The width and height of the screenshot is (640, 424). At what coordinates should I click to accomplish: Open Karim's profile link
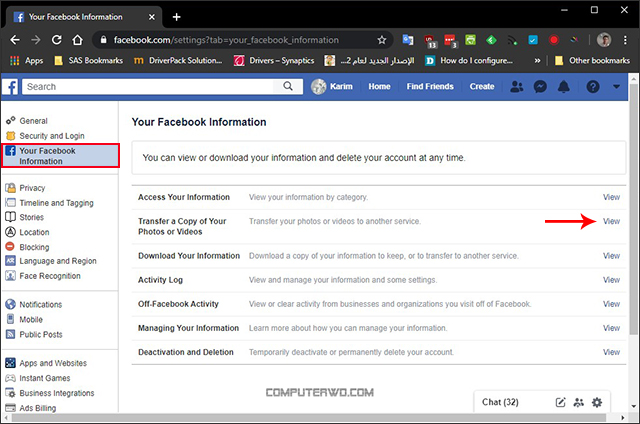pyautogui.click(x=332, y=87)
